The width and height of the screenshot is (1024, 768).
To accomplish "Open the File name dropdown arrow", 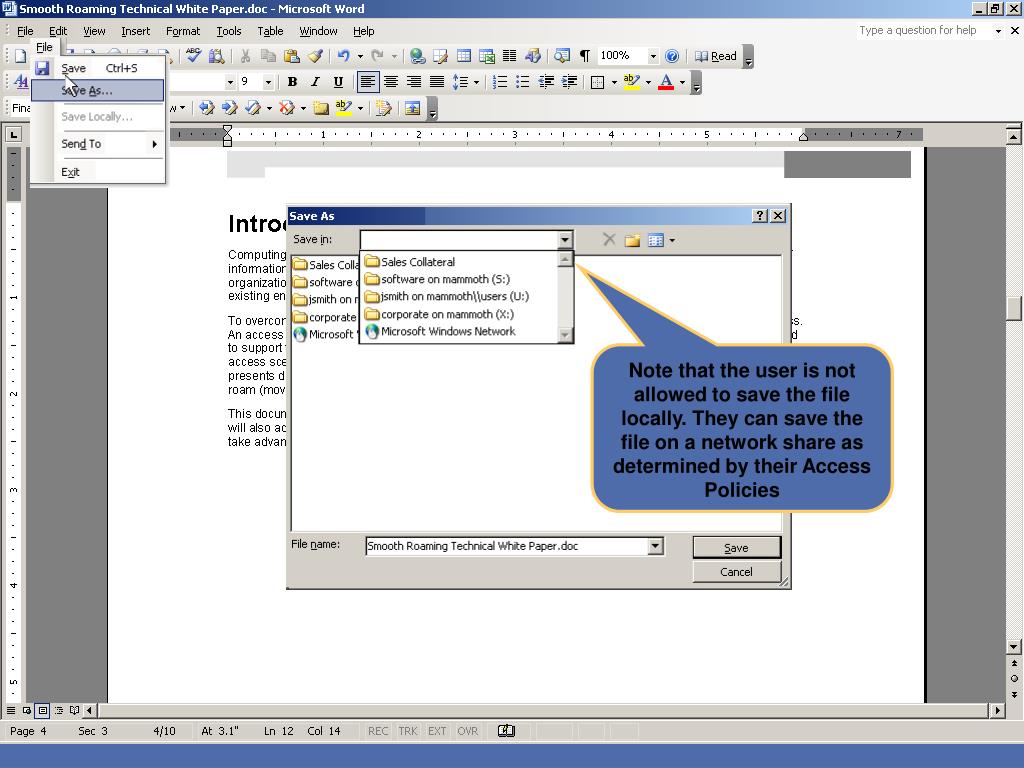I will click(656, 546).
